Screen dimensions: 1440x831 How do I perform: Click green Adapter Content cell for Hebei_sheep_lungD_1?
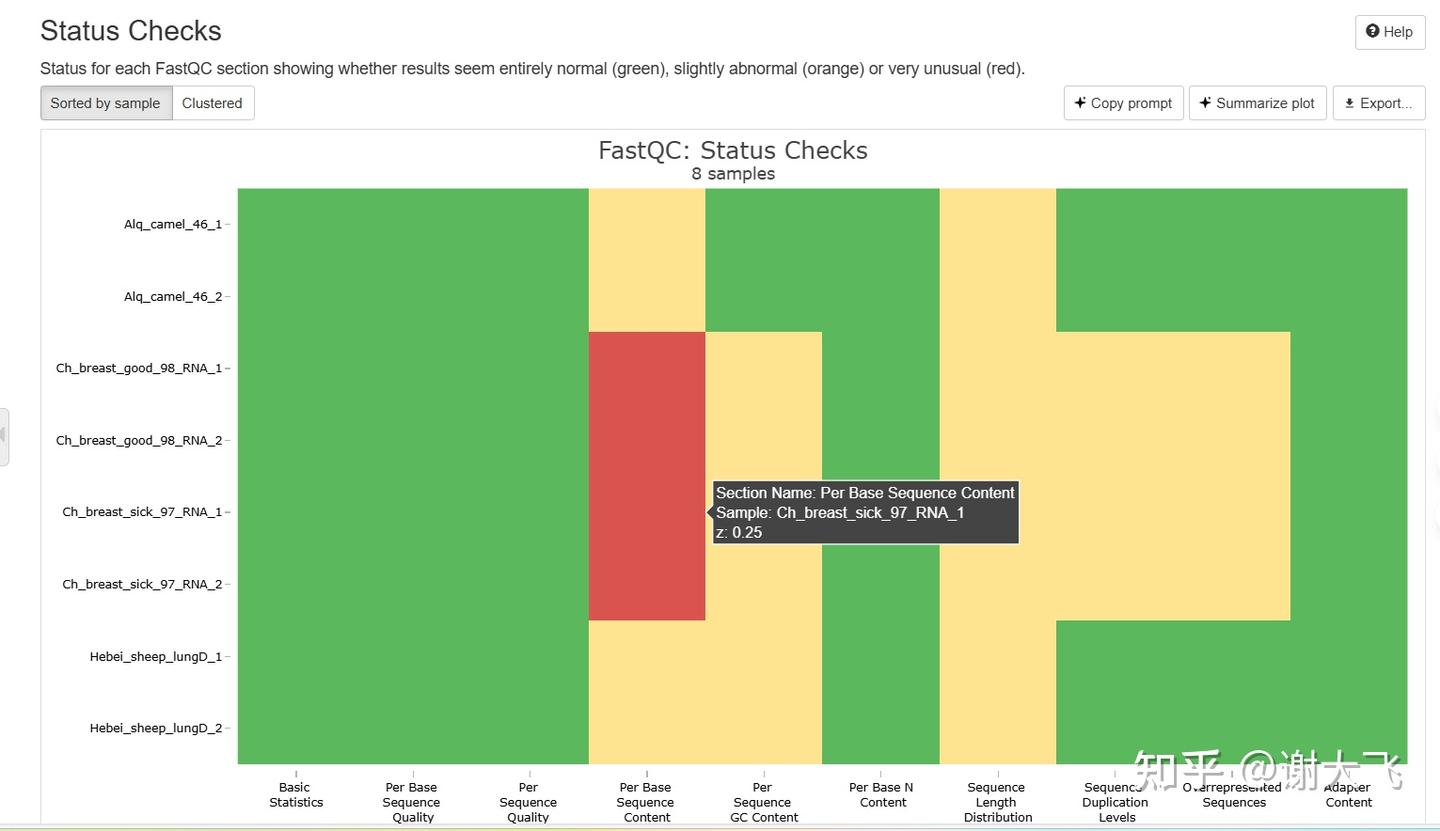pyautogui.click(x=1348, y=657)
